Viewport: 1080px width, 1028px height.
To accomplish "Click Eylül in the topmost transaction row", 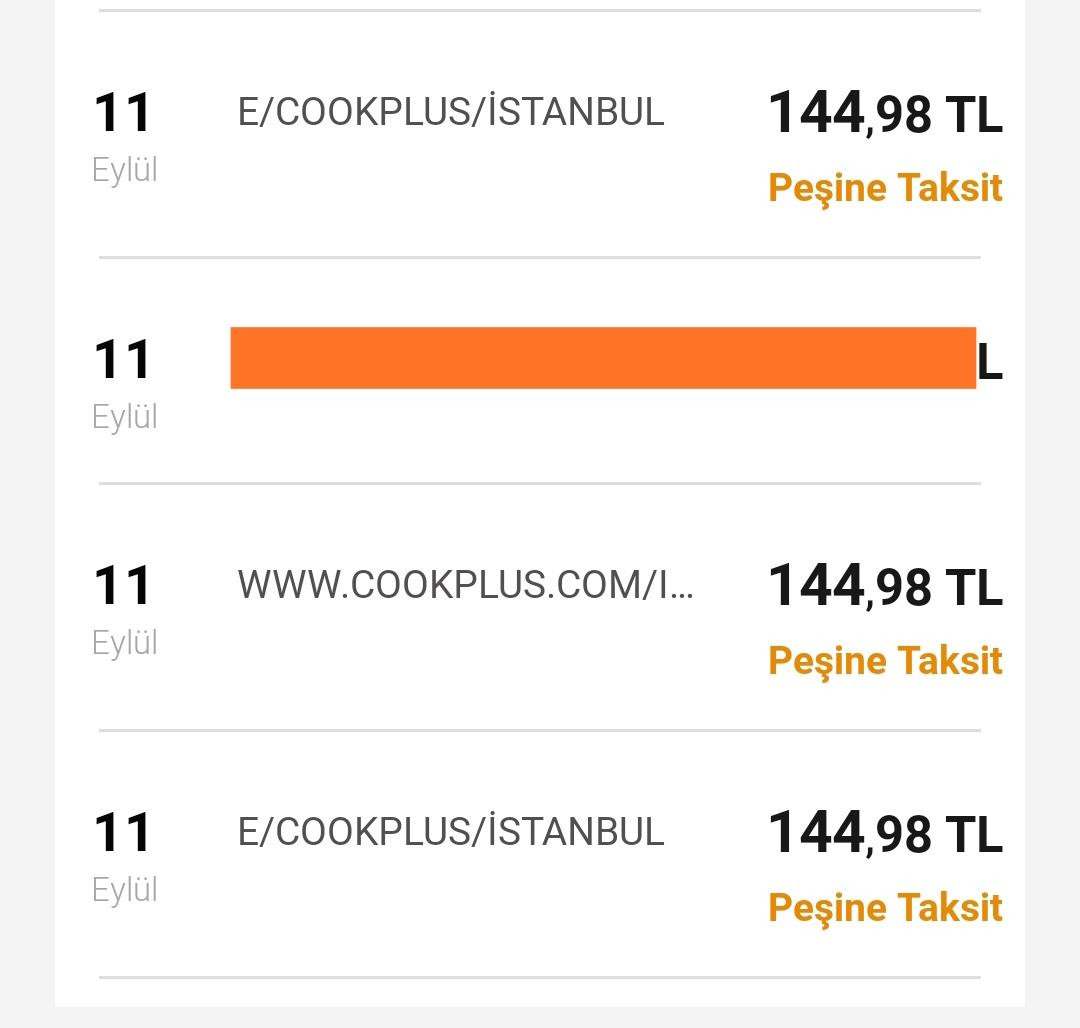I will [125, 170].
